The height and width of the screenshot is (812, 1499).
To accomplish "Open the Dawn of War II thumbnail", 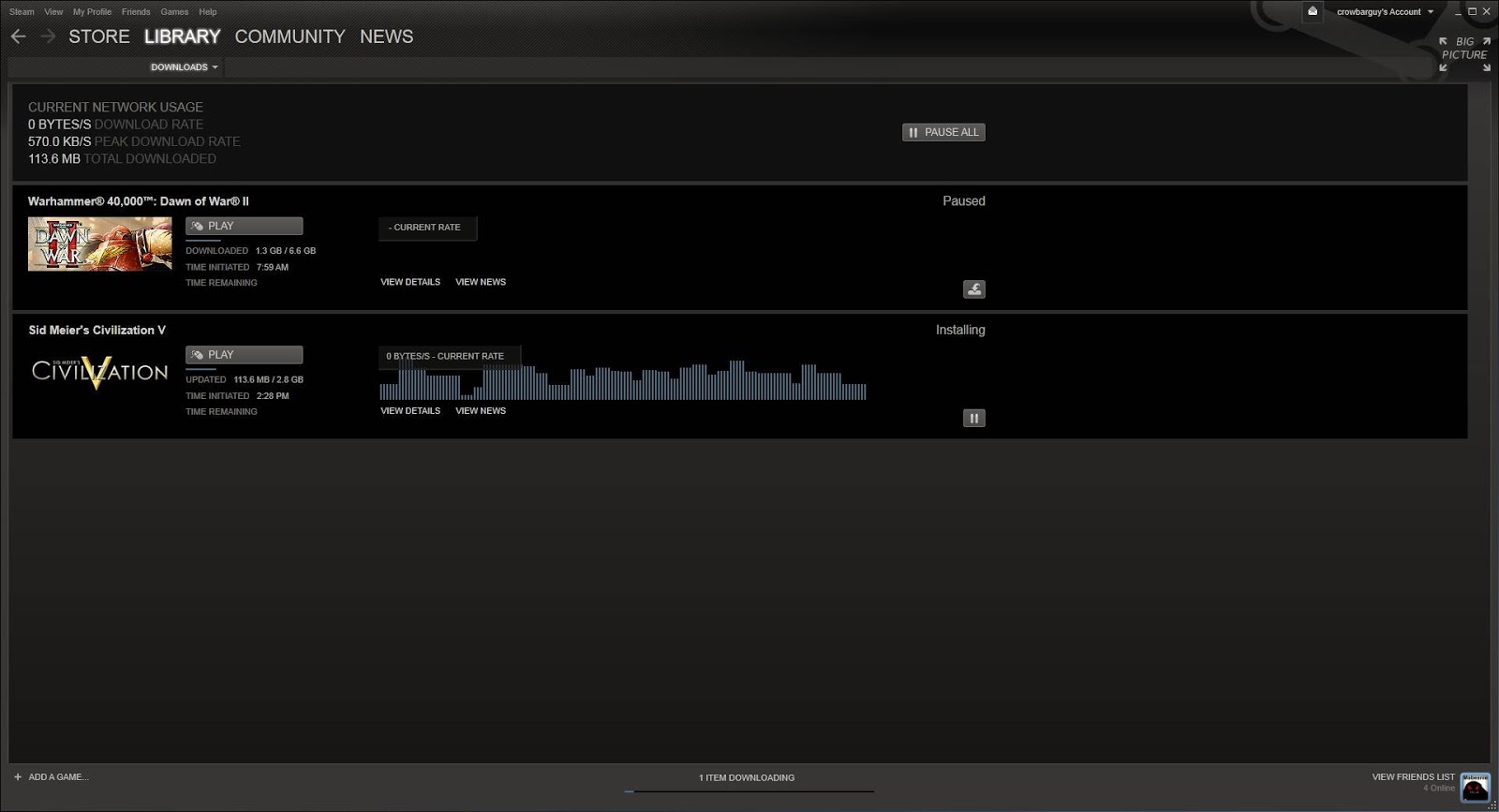I will point(99,244).
